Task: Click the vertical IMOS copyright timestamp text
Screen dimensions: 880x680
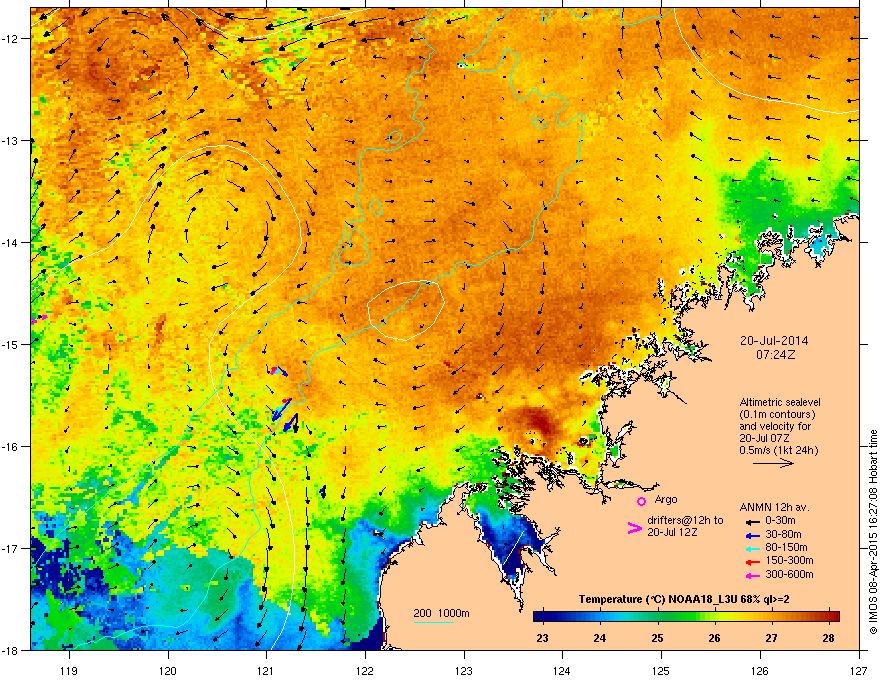Action: 873,532
